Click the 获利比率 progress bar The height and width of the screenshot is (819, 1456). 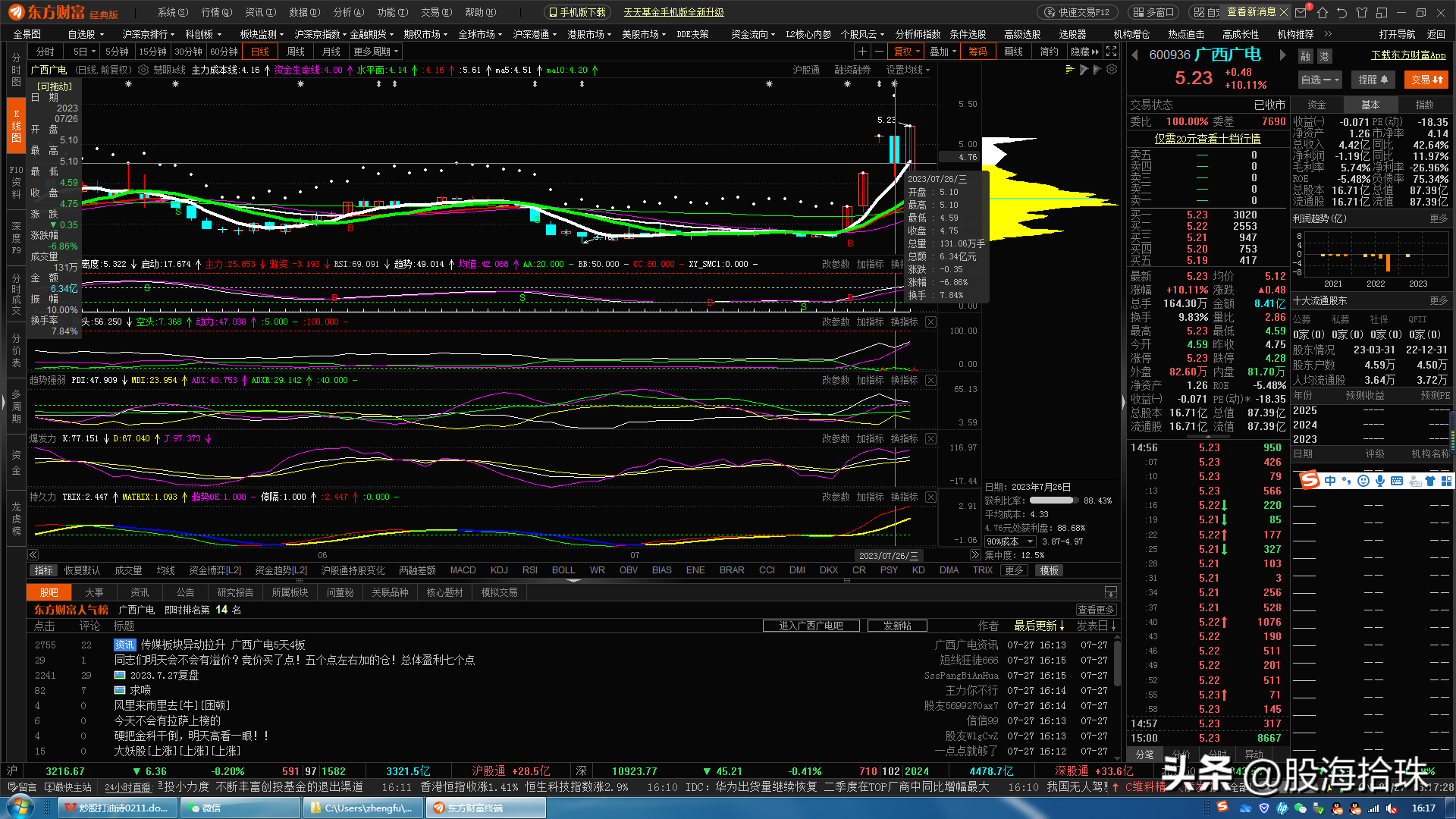point(1053,500)
